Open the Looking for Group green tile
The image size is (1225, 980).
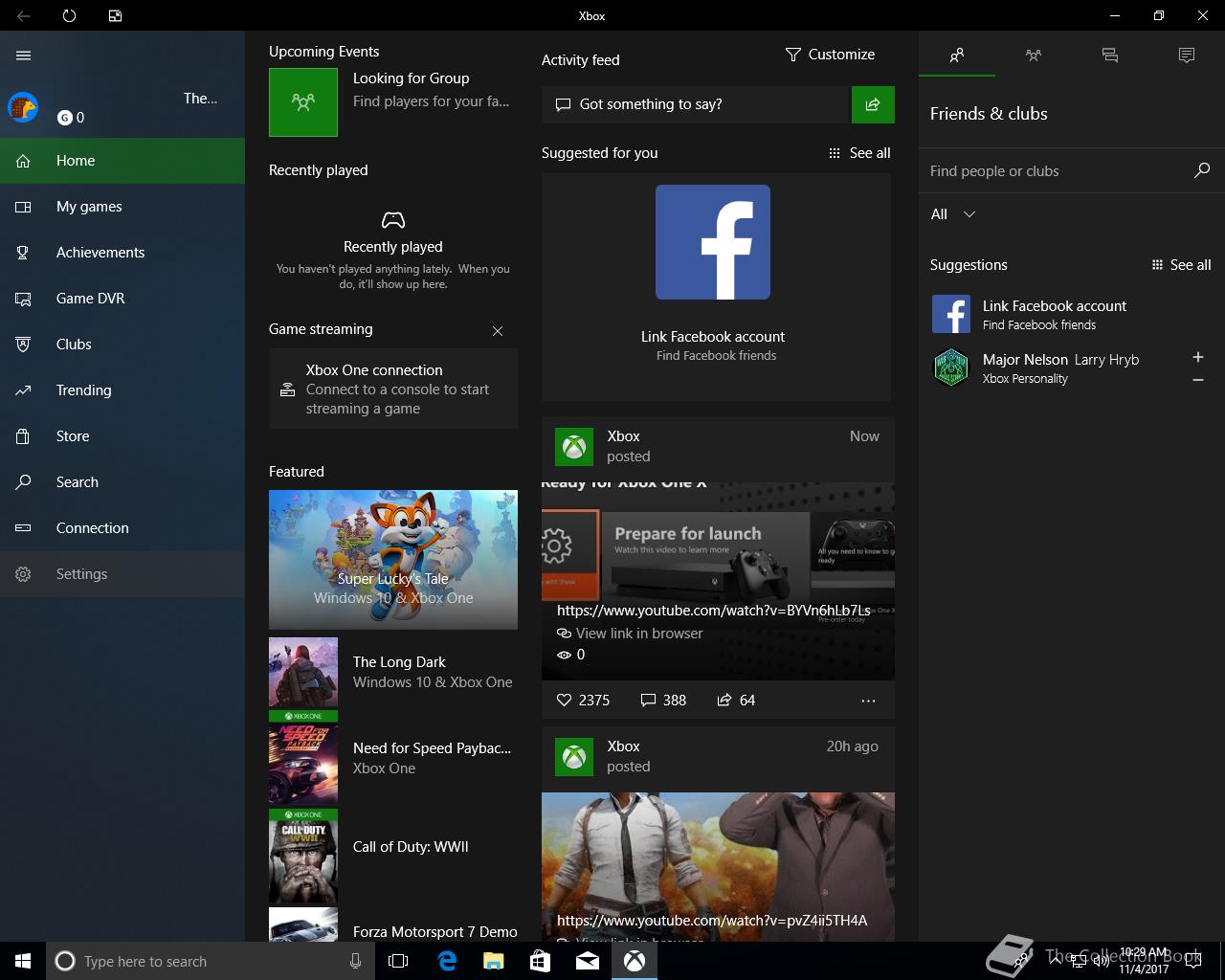point(303,102)
